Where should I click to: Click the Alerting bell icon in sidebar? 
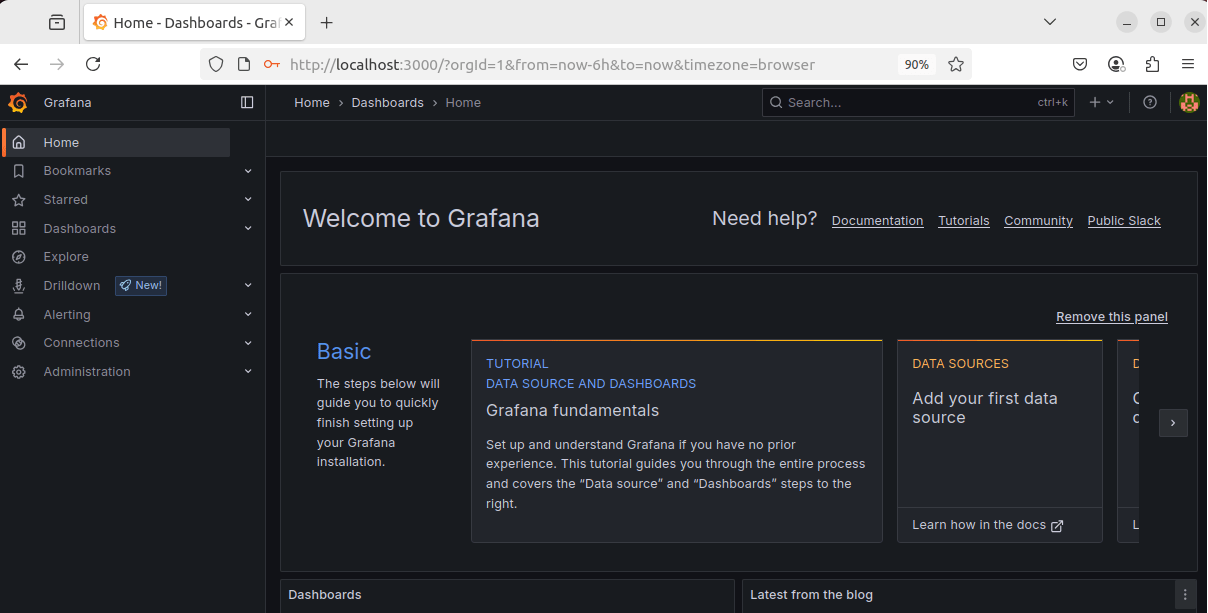pyautogui.click(x=19, y=315)
